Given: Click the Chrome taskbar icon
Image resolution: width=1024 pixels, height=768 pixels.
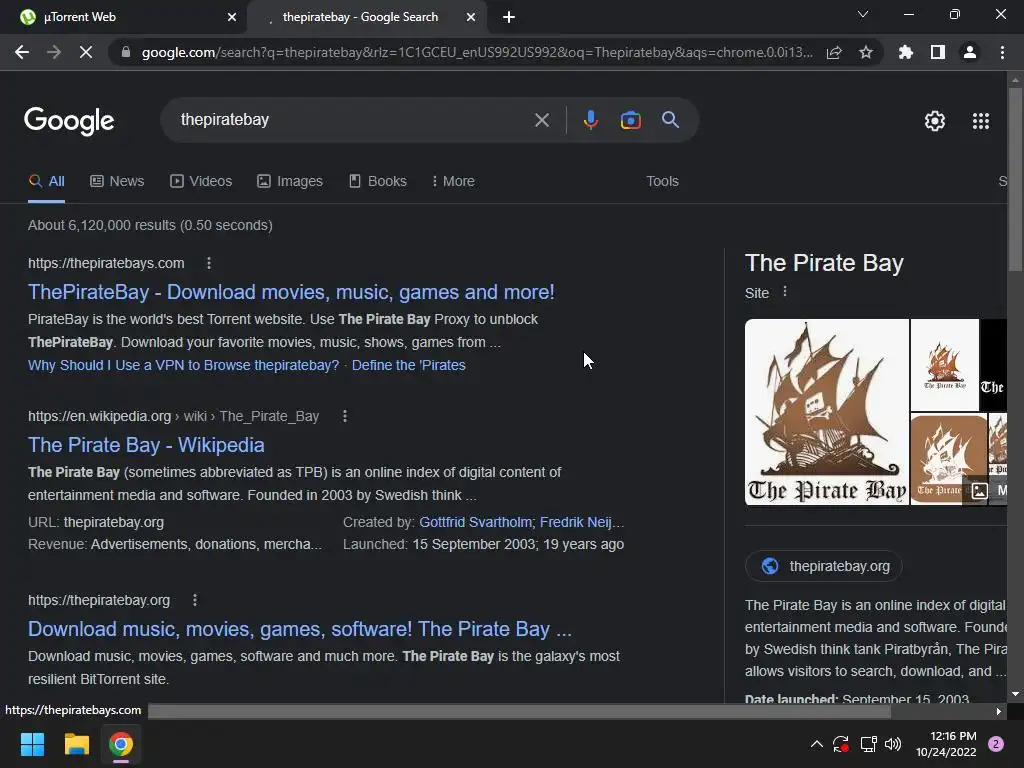Looking at the screenshot, I should pyautogui.click(x=121, y=744).
